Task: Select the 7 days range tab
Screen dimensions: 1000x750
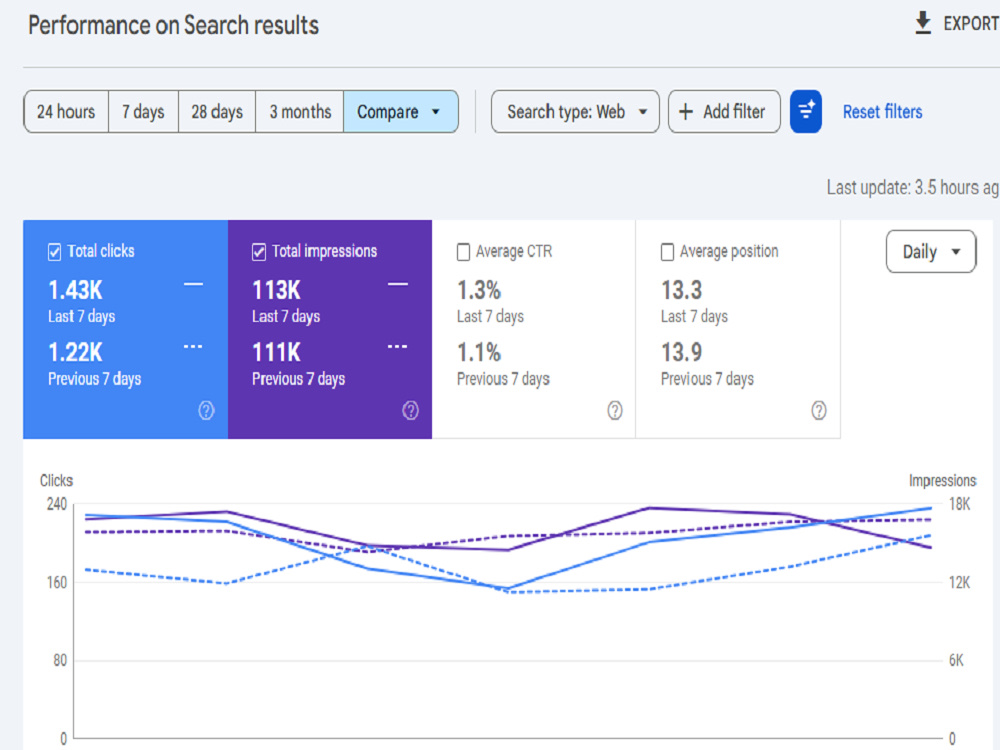Action: (143, 112)
